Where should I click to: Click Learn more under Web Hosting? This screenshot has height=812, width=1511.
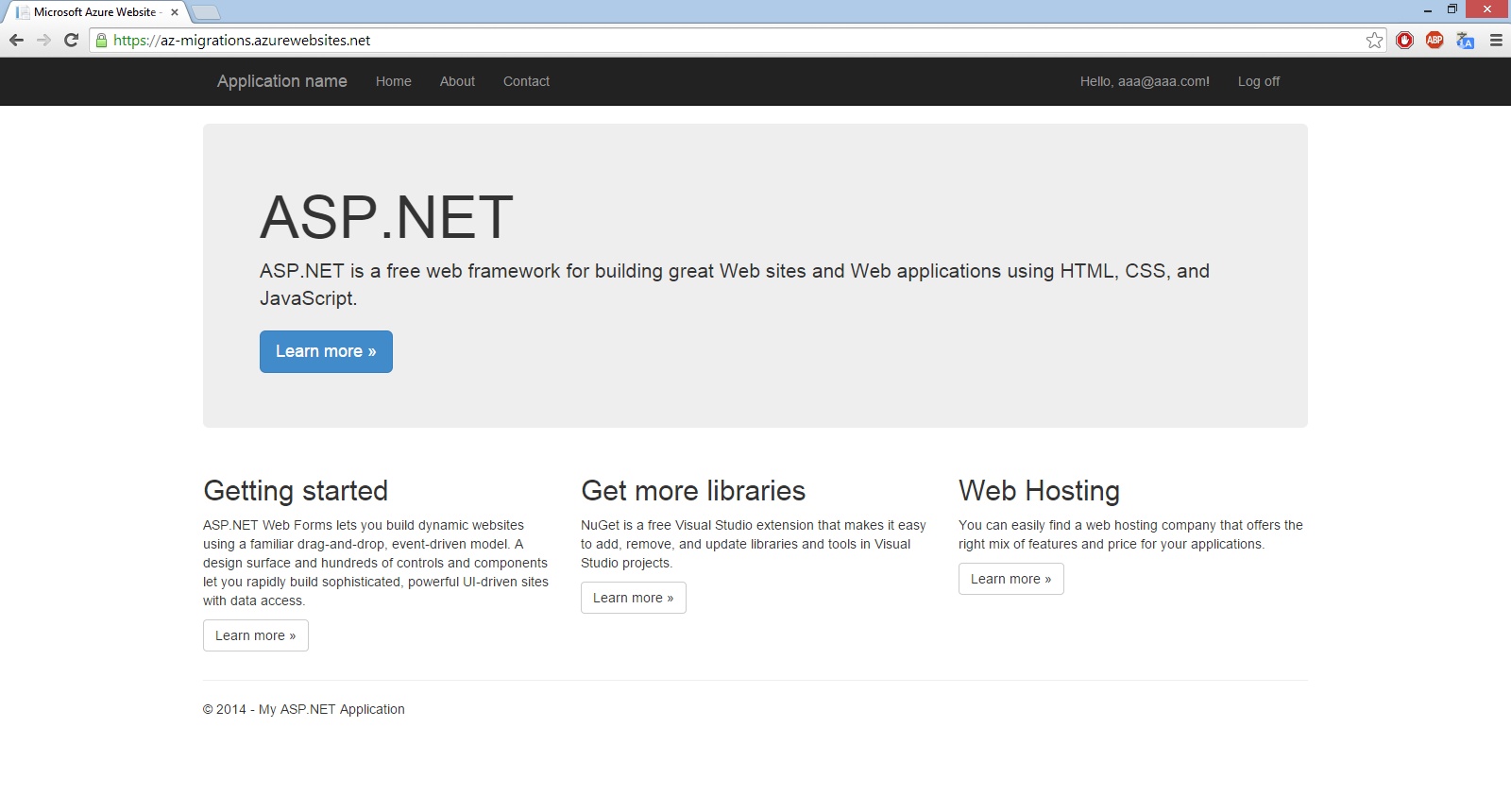click(1011, 579)
